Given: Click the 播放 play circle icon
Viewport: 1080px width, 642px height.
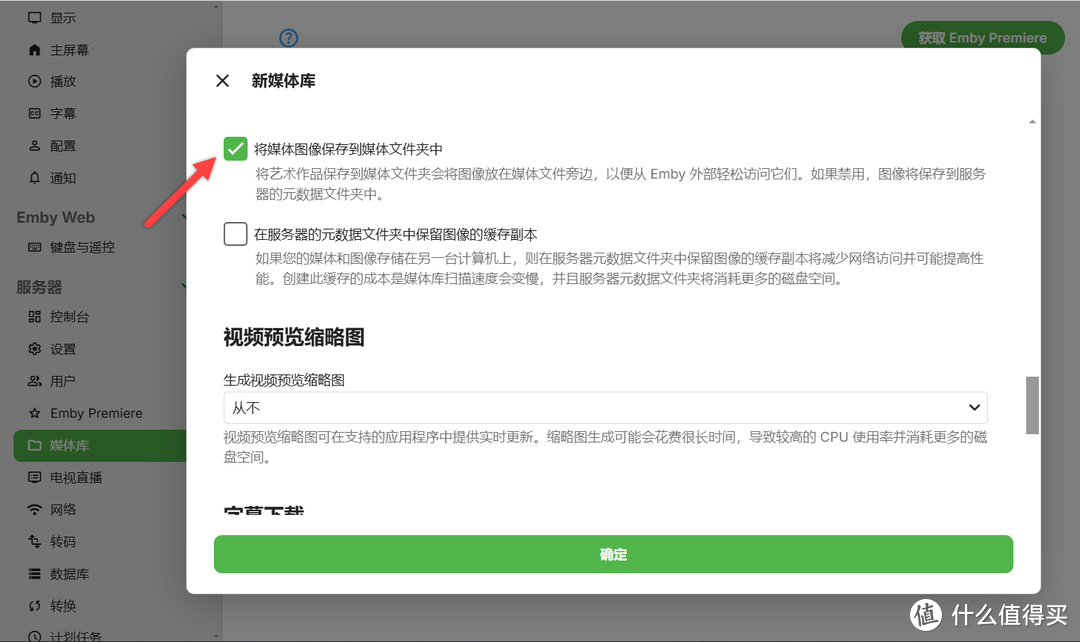Looking at the screenshot, I should [x=34, y=81].
